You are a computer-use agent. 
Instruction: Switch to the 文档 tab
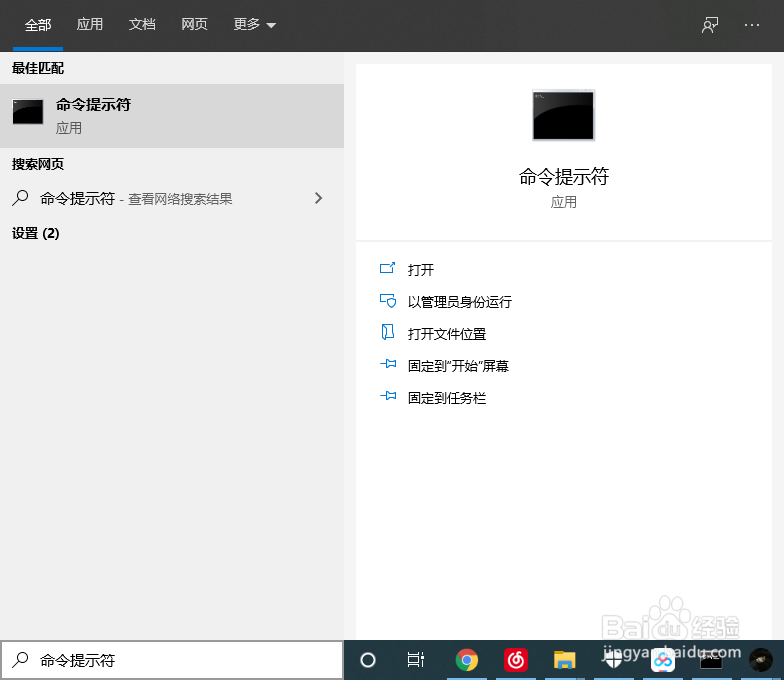pyautogui.click(x=142, y=24)
